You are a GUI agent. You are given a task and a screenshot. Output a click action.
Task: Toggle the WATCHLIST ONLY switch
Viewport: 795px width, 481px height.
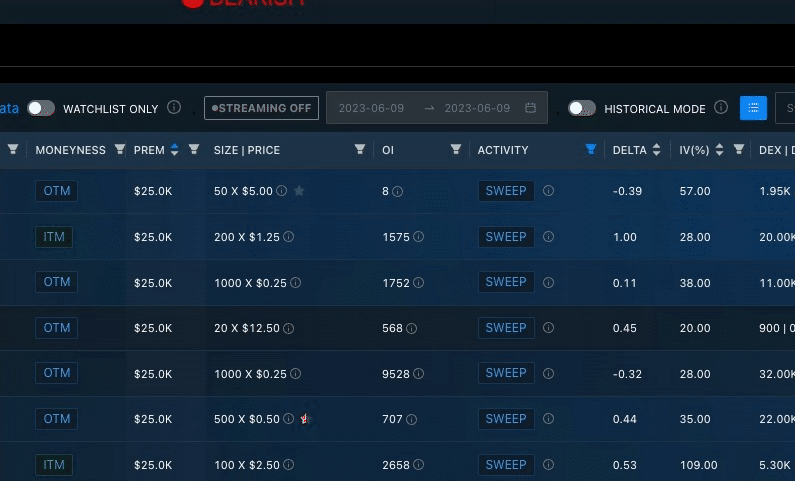tap(41, 108)
